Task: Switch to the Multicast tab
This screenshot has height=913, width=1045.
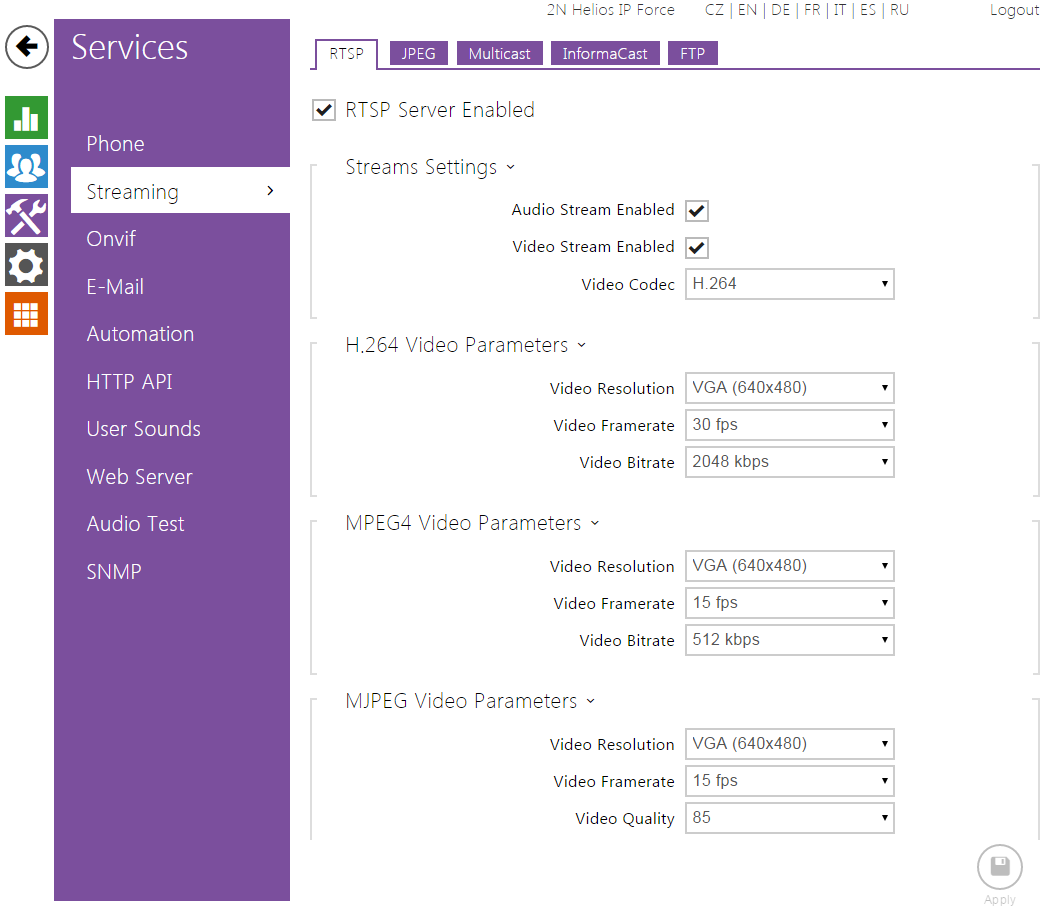Action: 499,54
